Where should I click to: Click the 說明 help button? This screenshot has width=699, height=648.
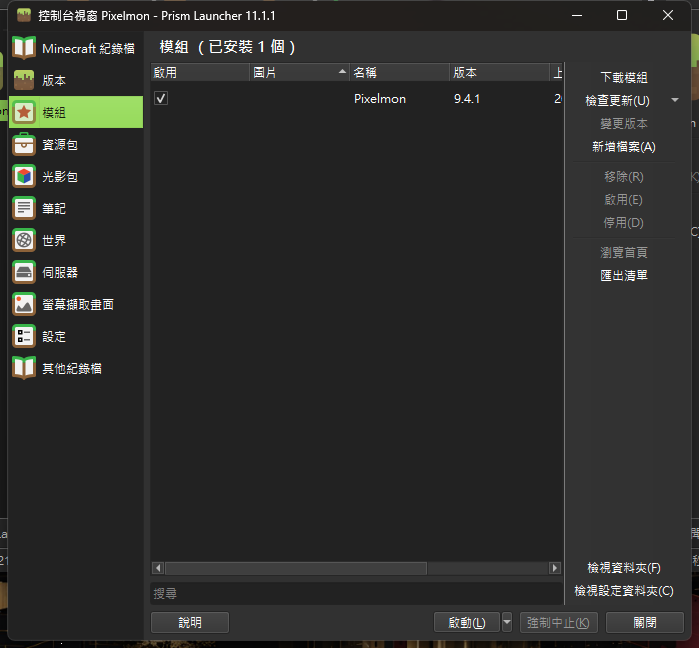(190, 622)
